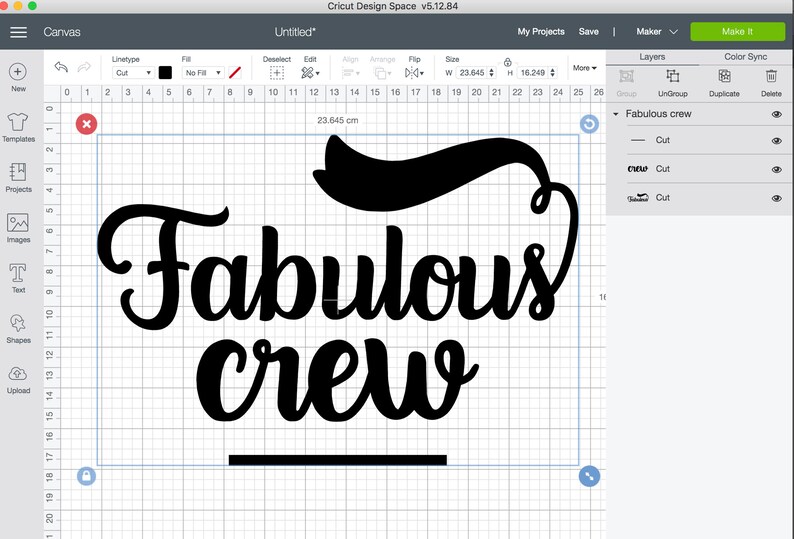Delete the selected layer group
The width and height of the screenshot is (794, 539).
click(x=771, y=83)
